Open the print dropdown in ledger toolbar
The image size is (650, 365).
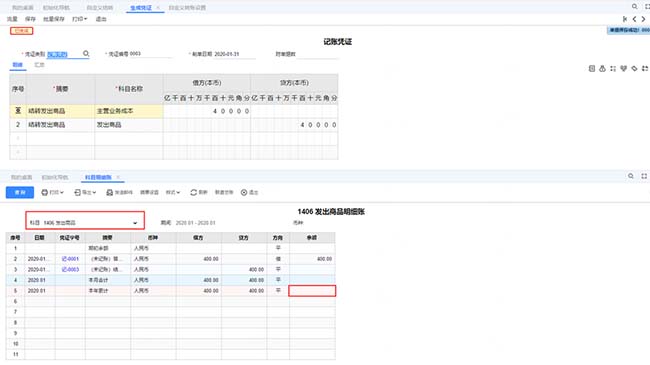(52, 192)
